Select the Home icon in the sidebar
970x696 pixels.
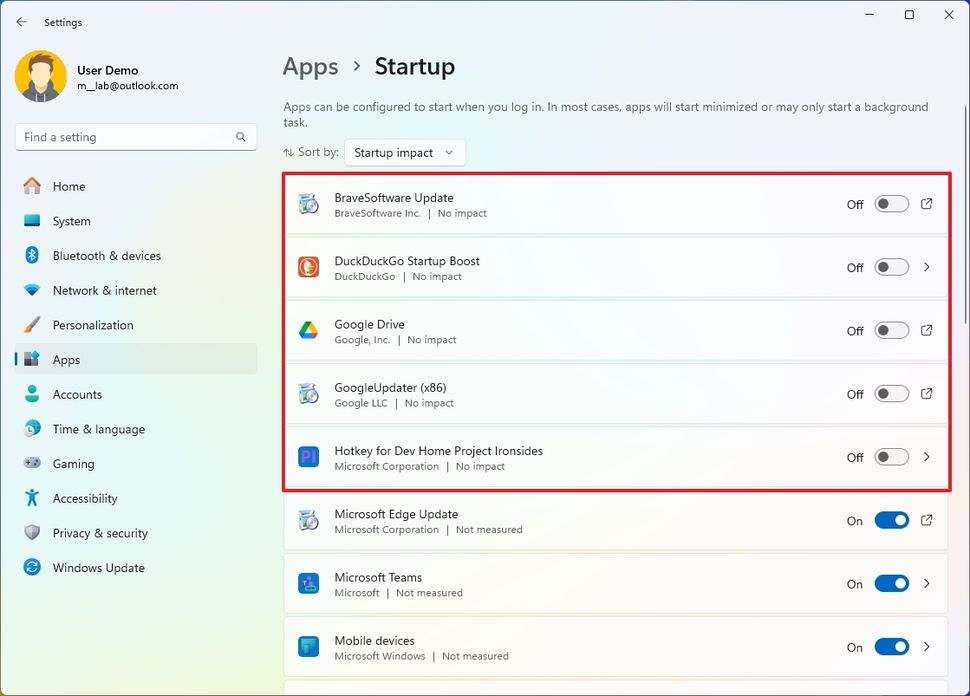click(x=31, y=186)
